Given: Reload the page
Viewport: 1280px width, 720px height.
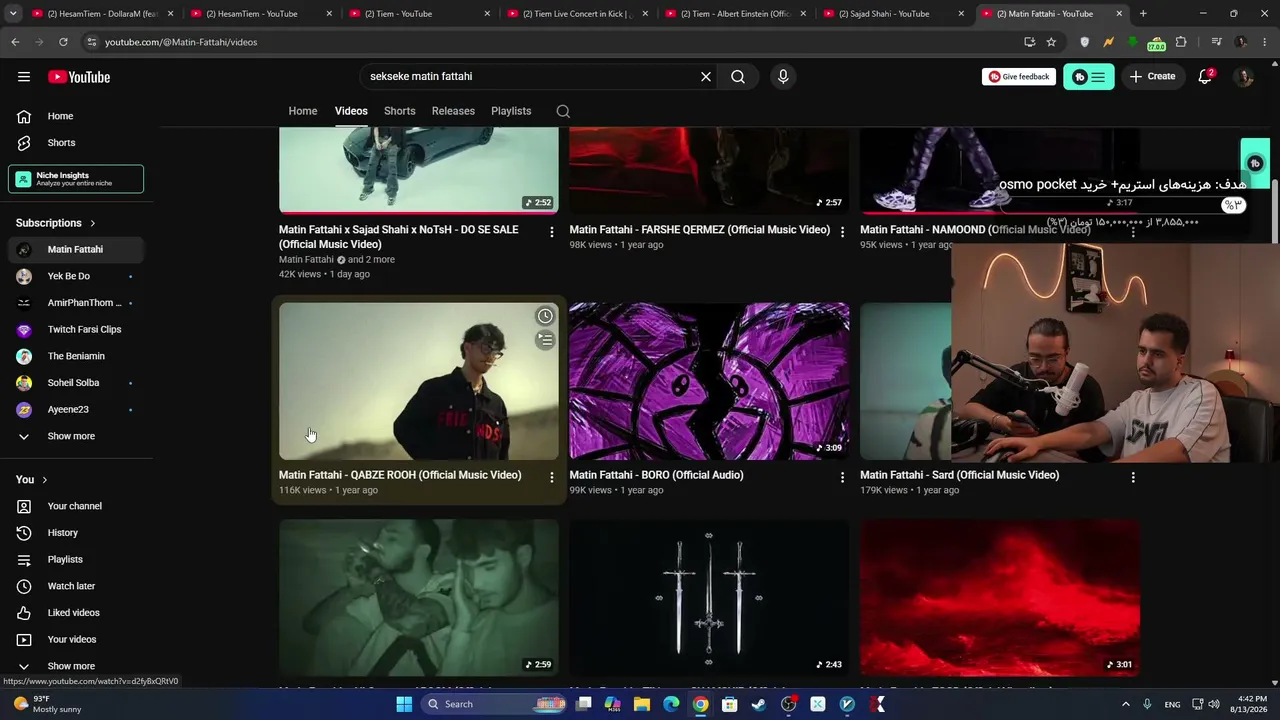Looking at the screenshot, I should click(63, 42).
